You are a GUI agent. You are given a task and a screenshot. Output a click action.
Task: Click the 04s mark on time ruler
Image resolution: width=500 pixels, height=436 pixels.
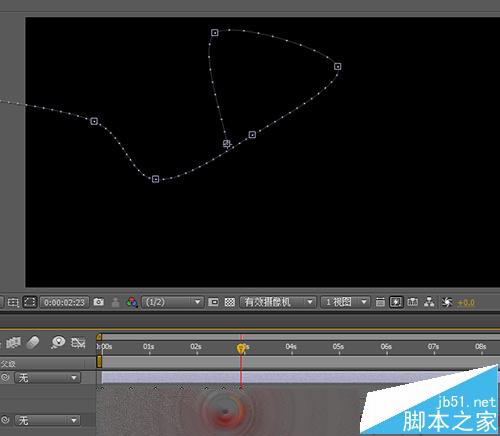point(291,347)
